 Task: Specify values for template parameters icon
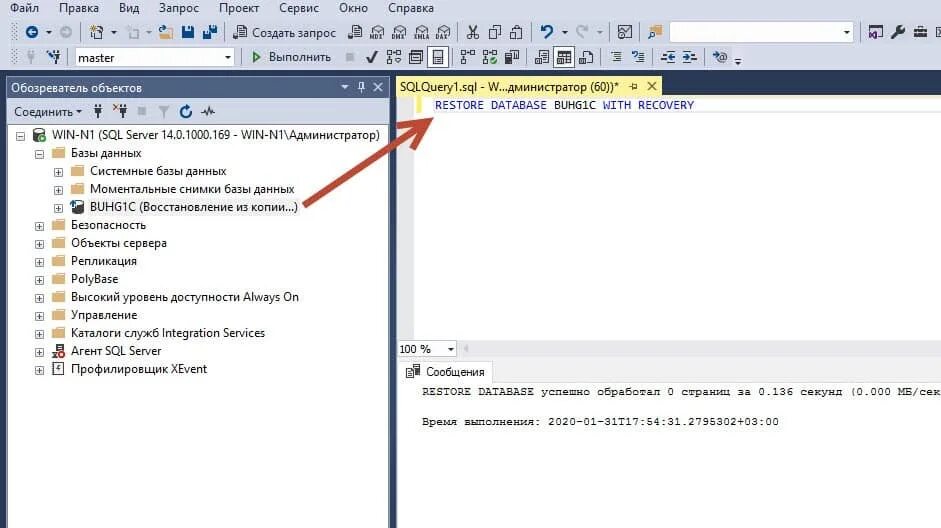pos(720,57)
